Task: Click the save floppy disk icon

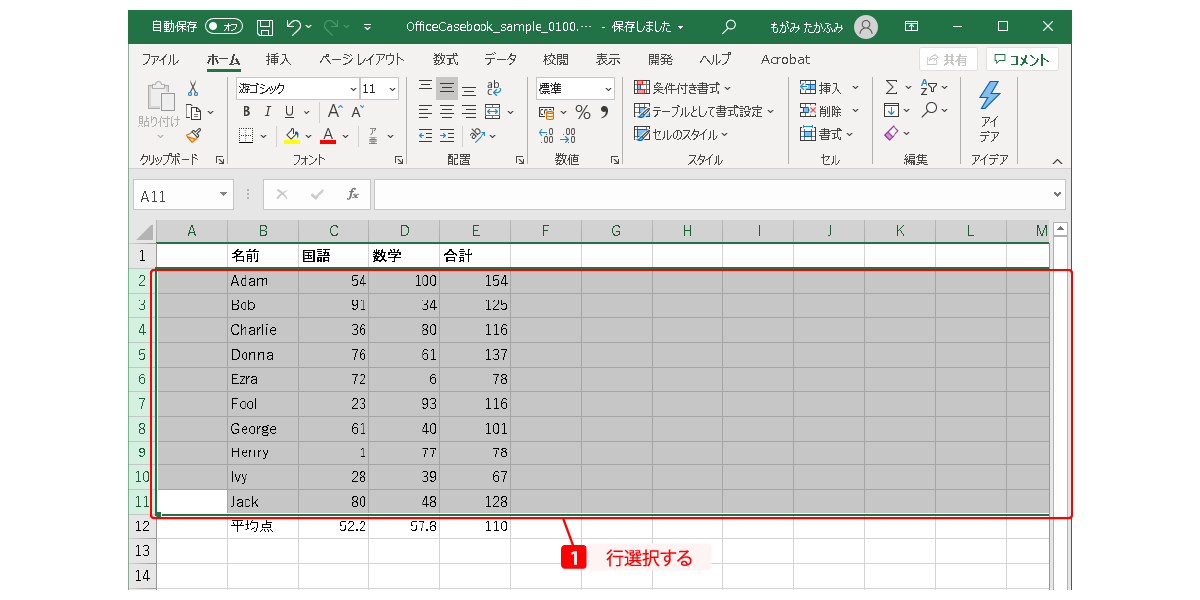Action: coord(264,27)
